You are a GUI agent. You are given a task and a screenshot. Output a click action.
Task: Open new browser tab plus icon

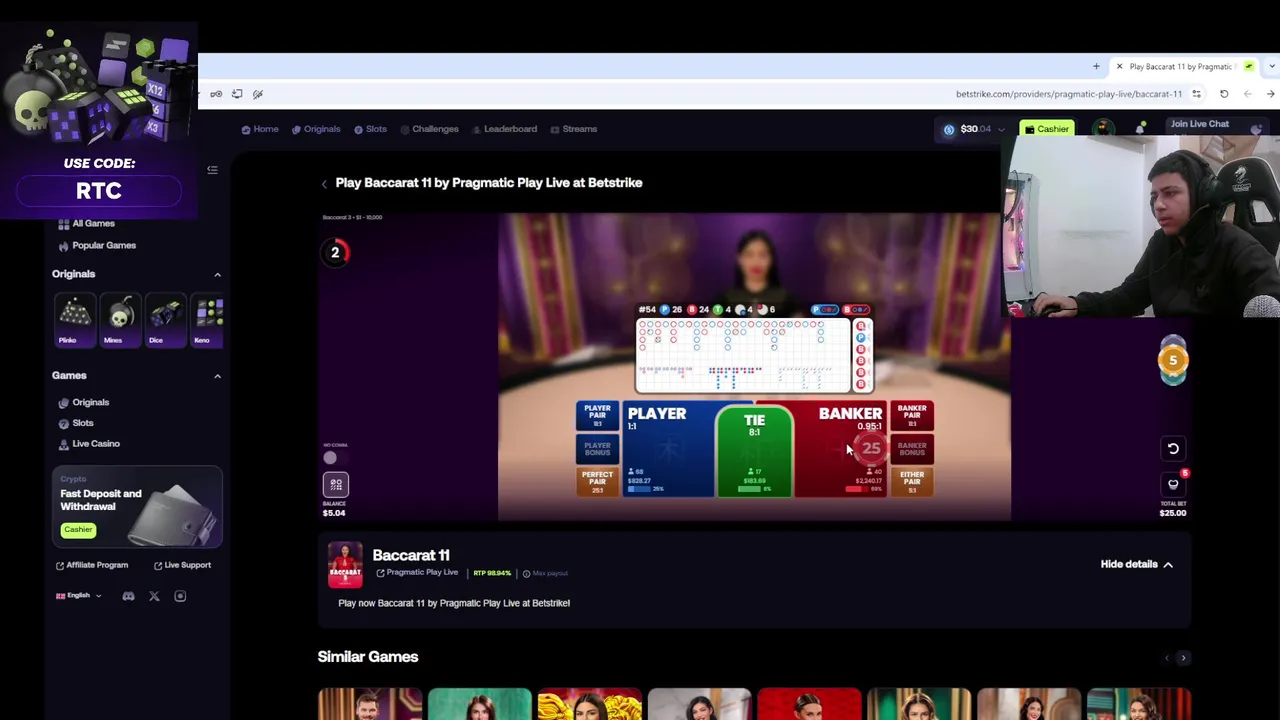pos(1096,67)
